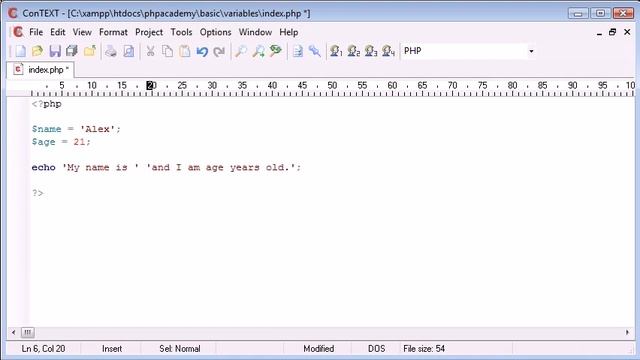Save the current file via floppy icon
Screen dimensions: 640x360
(55, 51)
